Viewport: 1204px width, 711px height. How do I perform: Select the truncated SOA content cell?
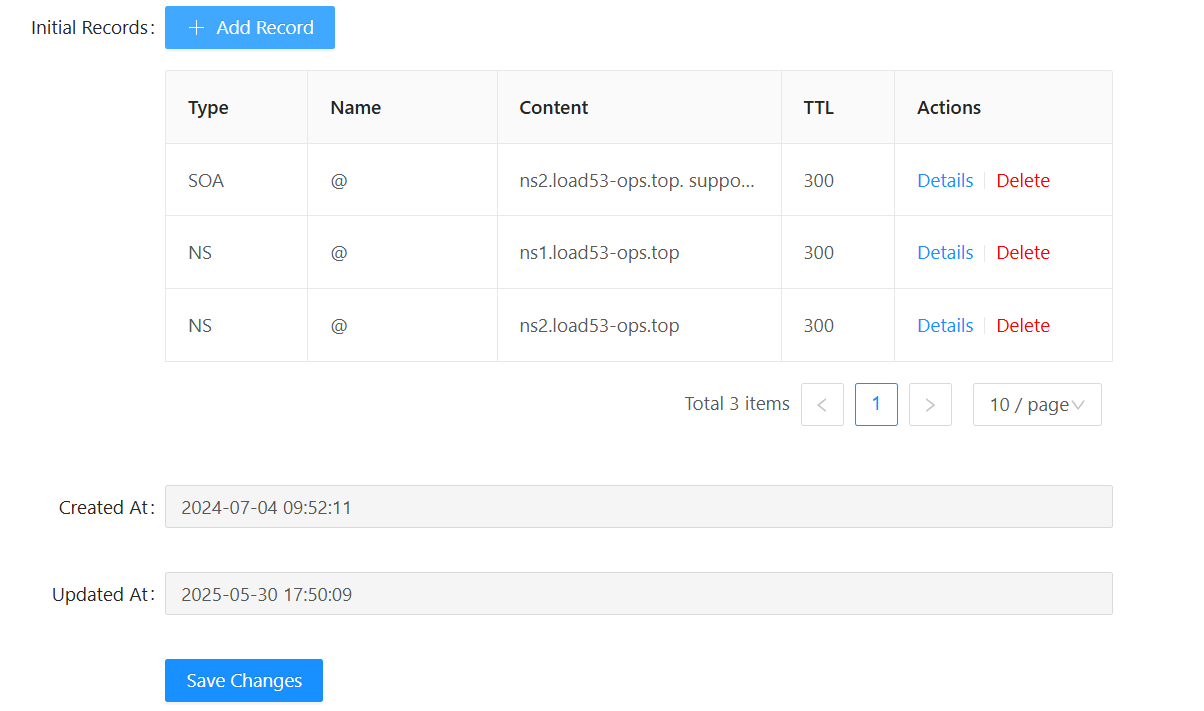(637, 181)
